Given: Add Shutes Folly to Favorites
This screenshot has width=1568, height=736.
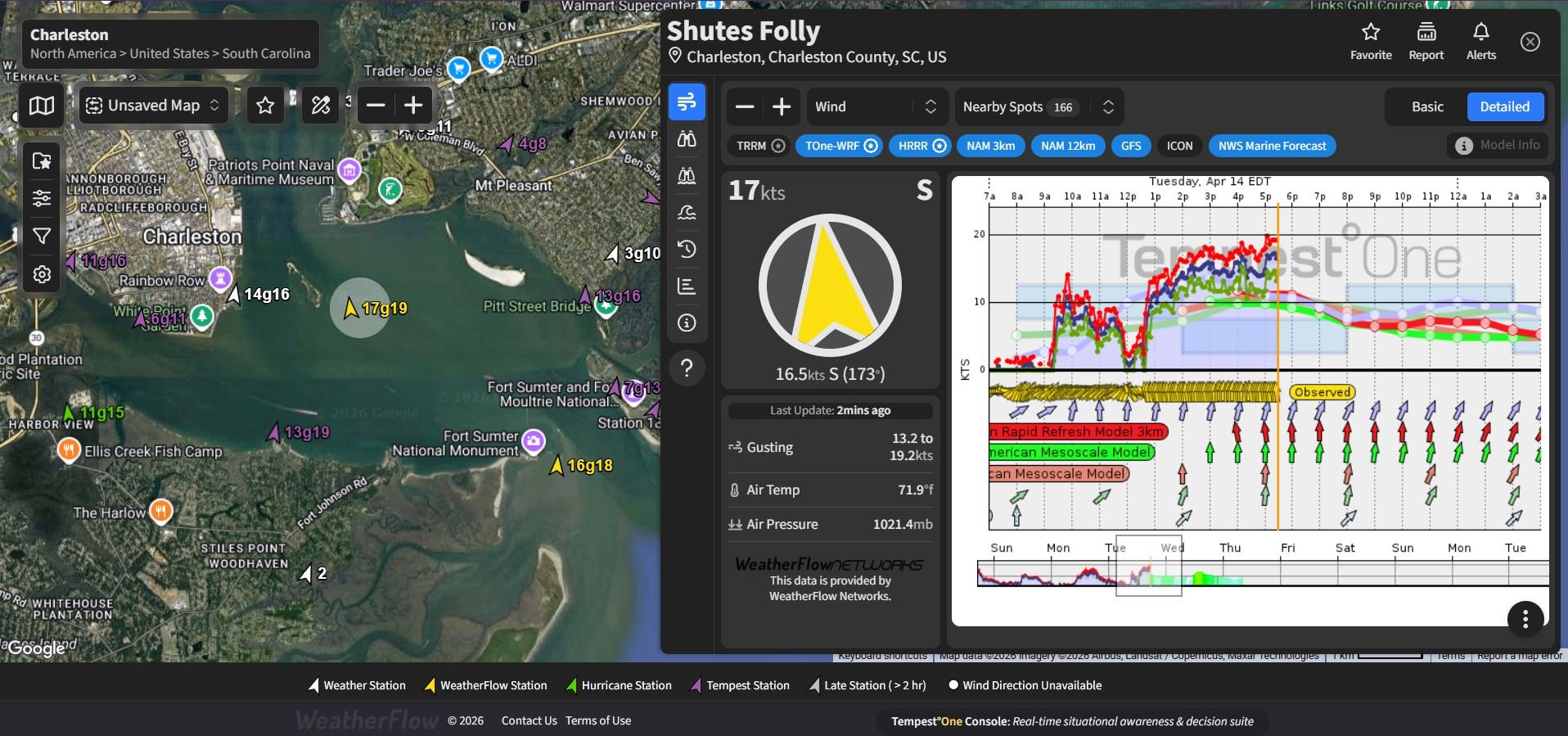Looking at the screenshot, I should 1371,41.
